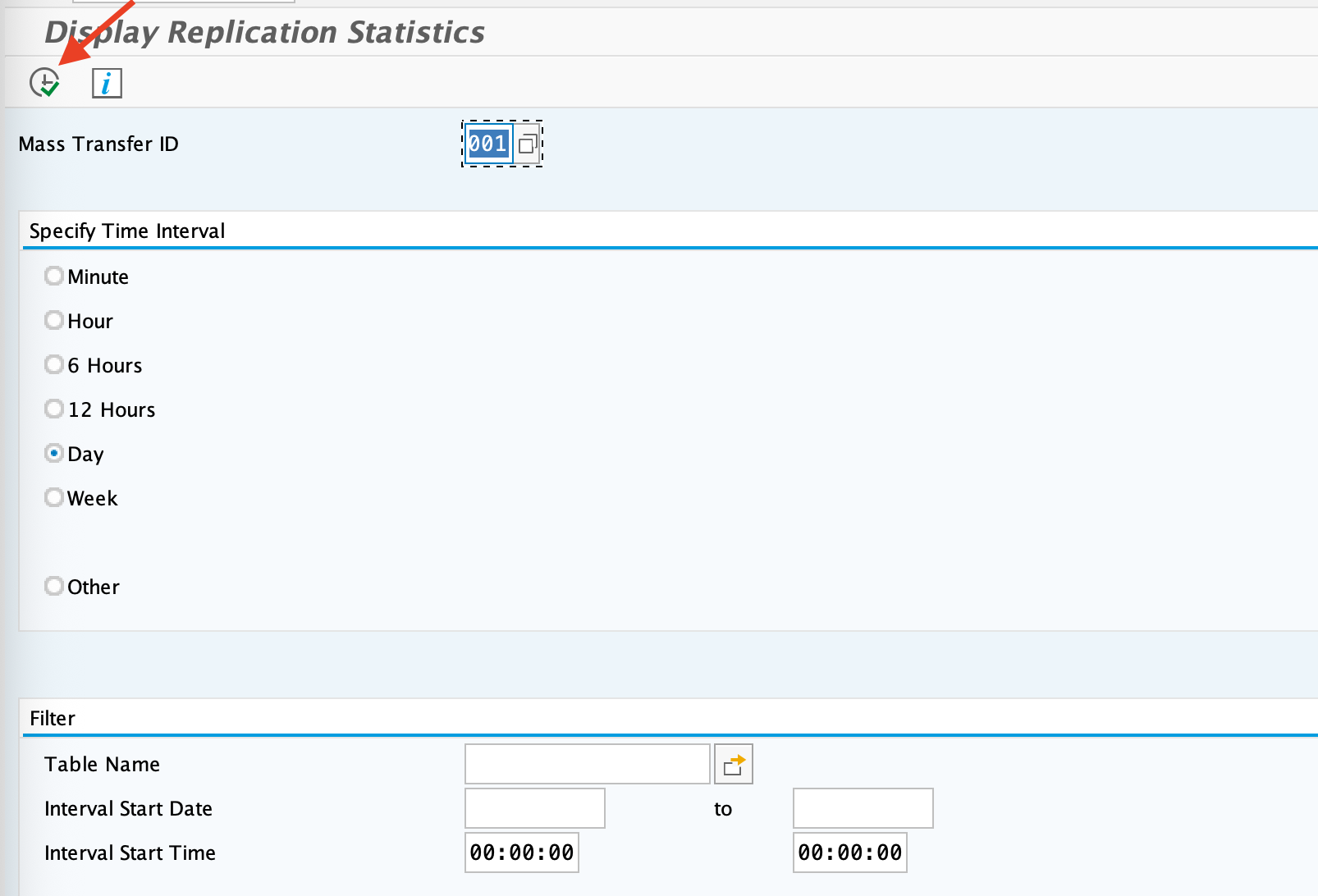Image resolution: width=1318 pixels, height=896 pixels.
Task: Click the Mass Transfer ID input field
Action: [x=488, y=144]
